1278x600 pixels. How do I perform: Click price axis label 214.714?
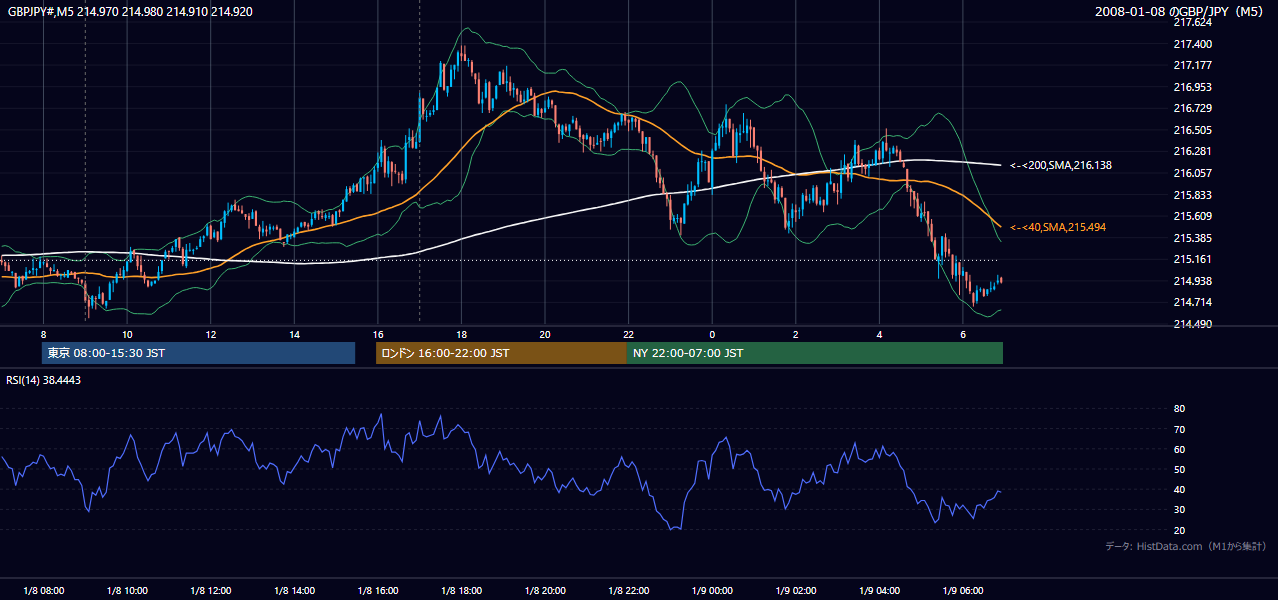(1192, 302)
